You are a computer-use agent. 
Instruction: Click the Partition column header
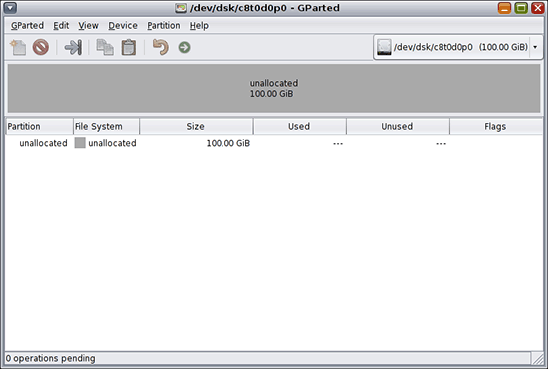click(x=39, y=126)
